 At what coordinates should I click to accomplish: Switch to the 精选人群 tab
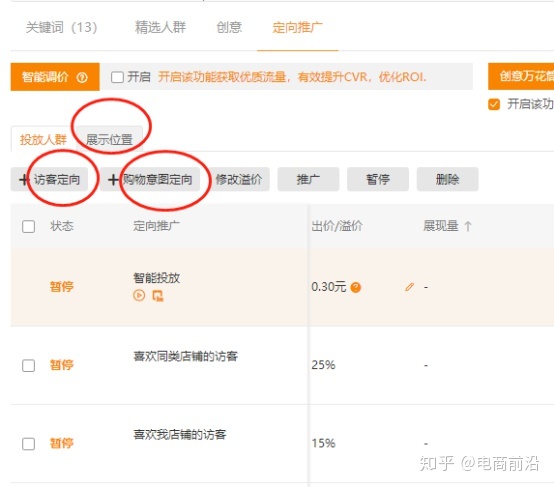160,27
